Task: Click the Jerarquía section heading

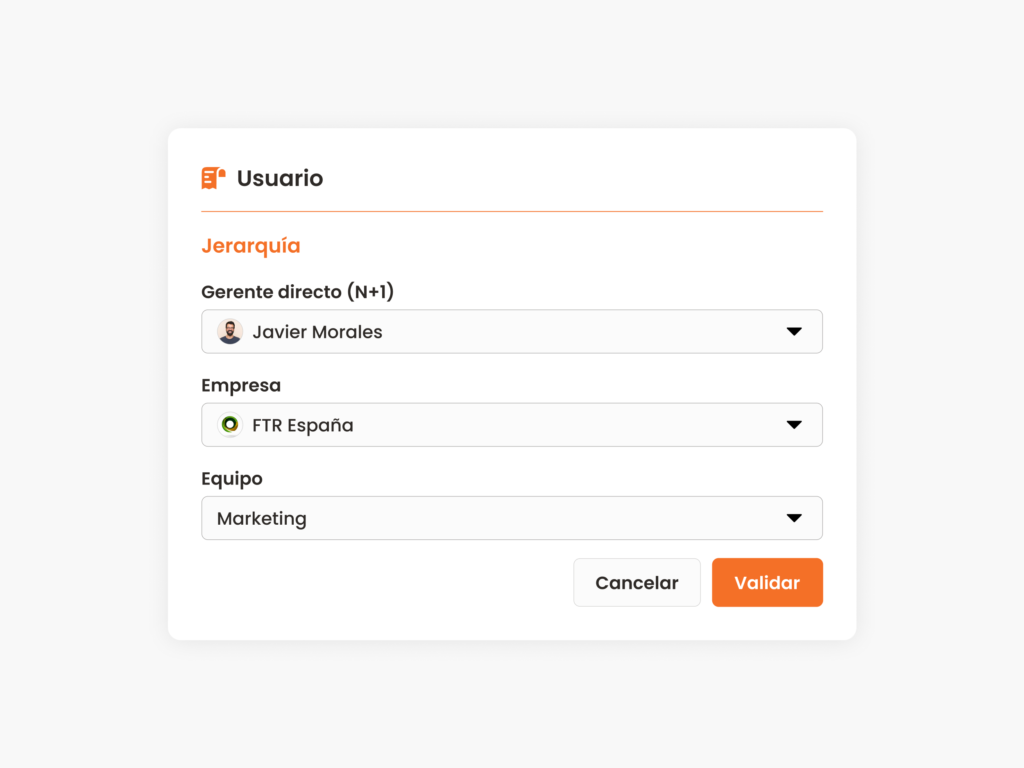Action: coord(251,246)
